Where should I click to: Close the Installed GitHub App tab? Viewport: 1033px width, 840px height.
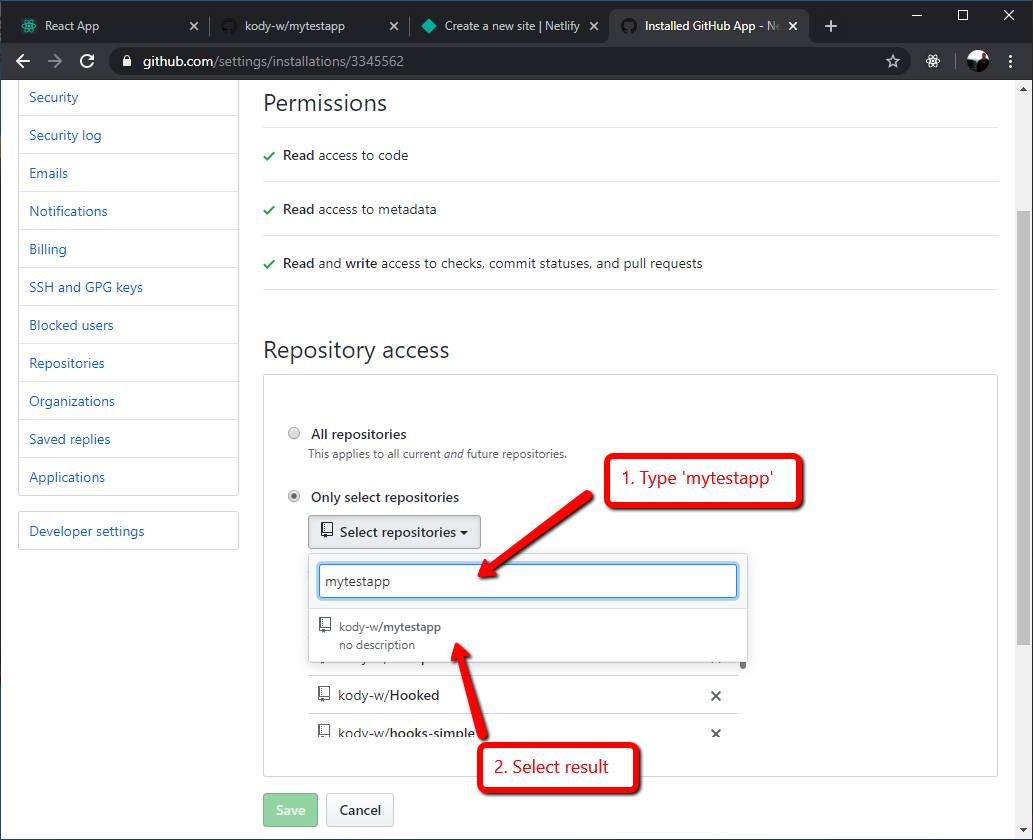793,26
